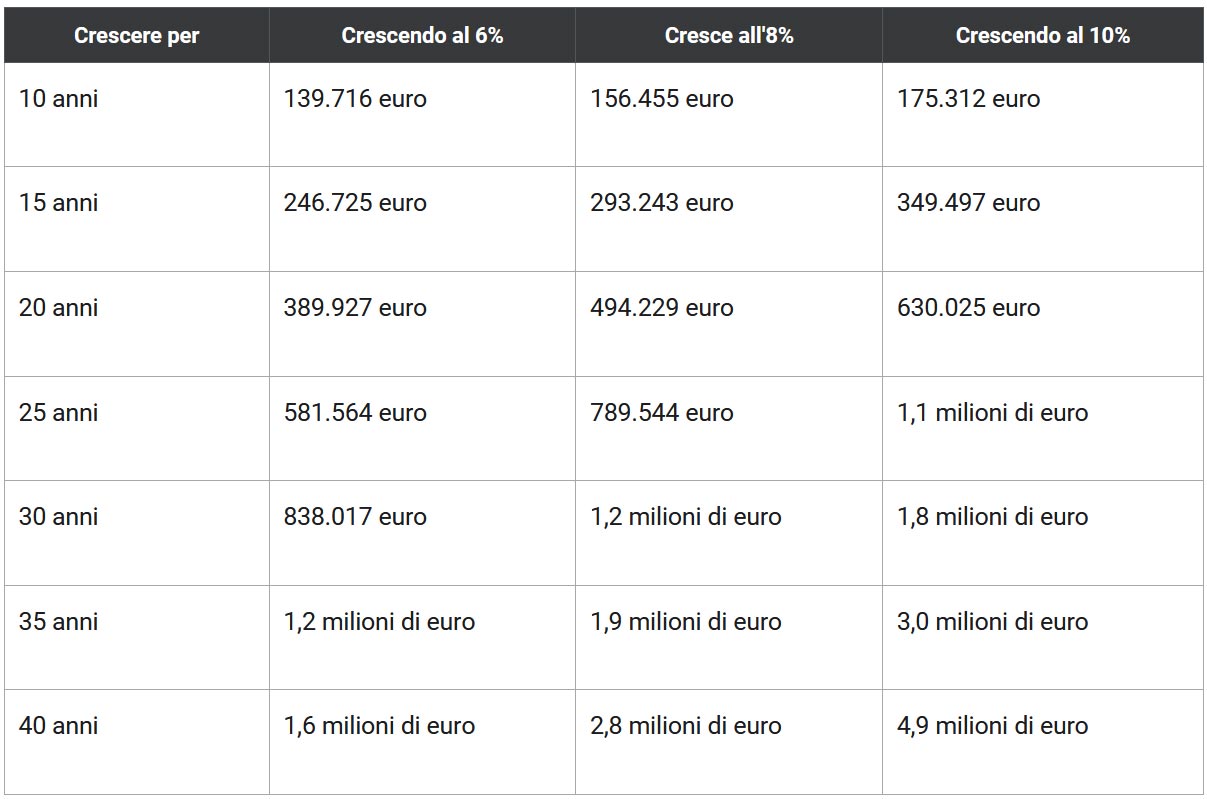This screenshot has width=1207, height=799.
Task: Click the "30 anni" row label
Action: (x=59, y=517)
